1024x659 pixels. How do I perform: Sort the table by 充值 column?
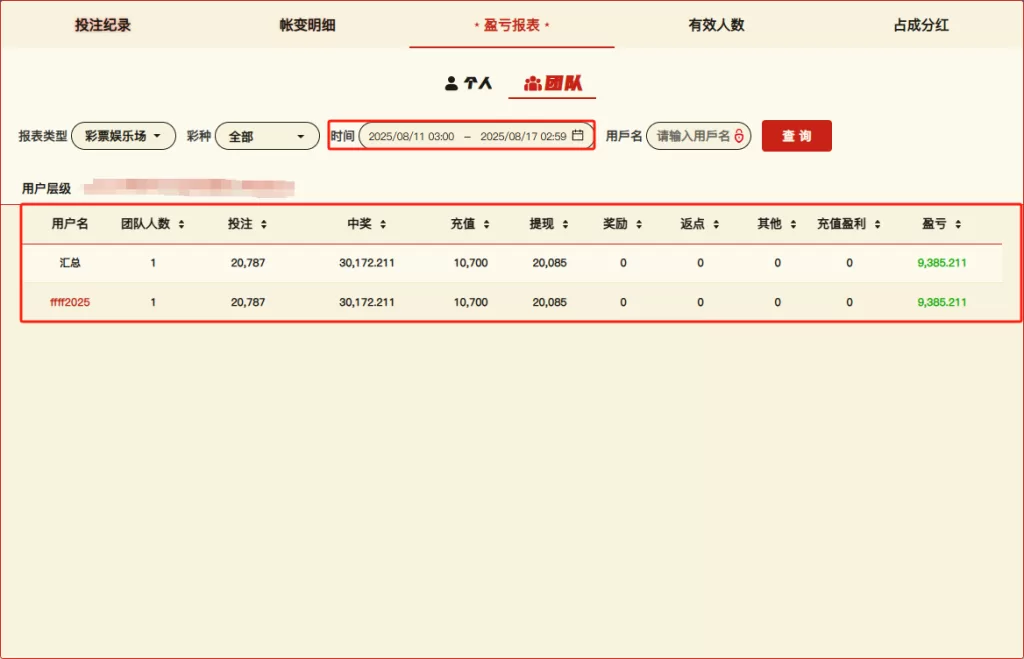pyautogui.click(x=487, y=224)
